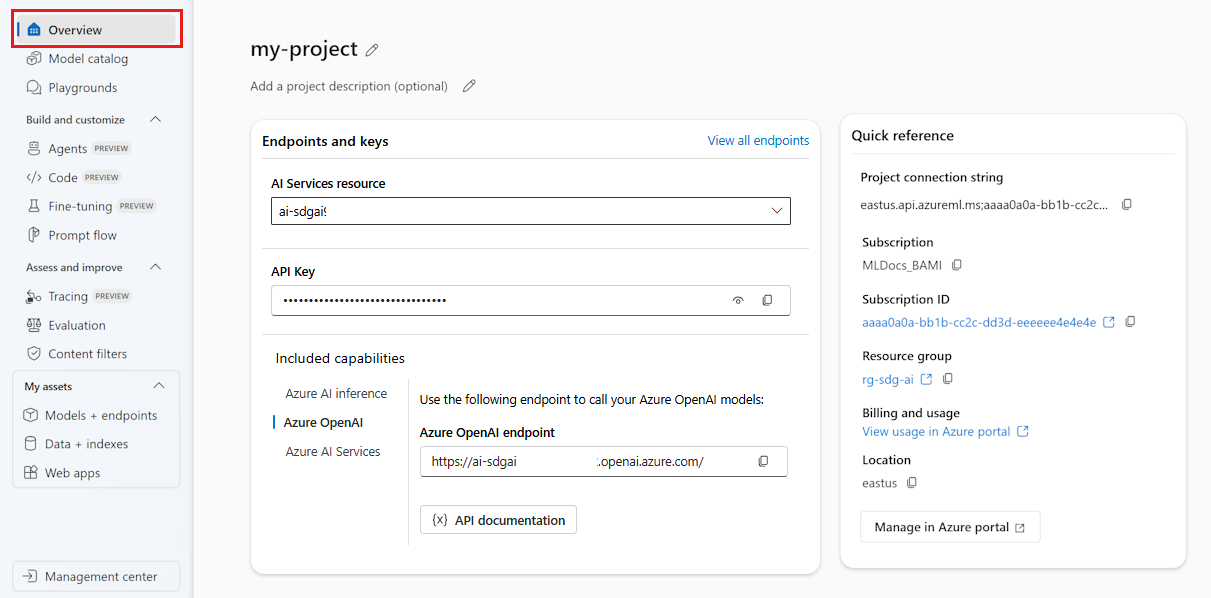Open the Model catalog from the sidebar
1211x598 pixels.
(x=88, y=58)
